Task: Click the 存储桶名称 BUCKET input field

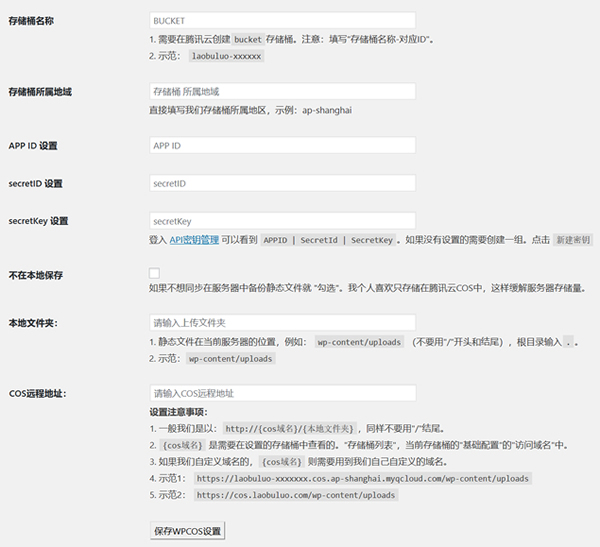Action: [281, 20]
